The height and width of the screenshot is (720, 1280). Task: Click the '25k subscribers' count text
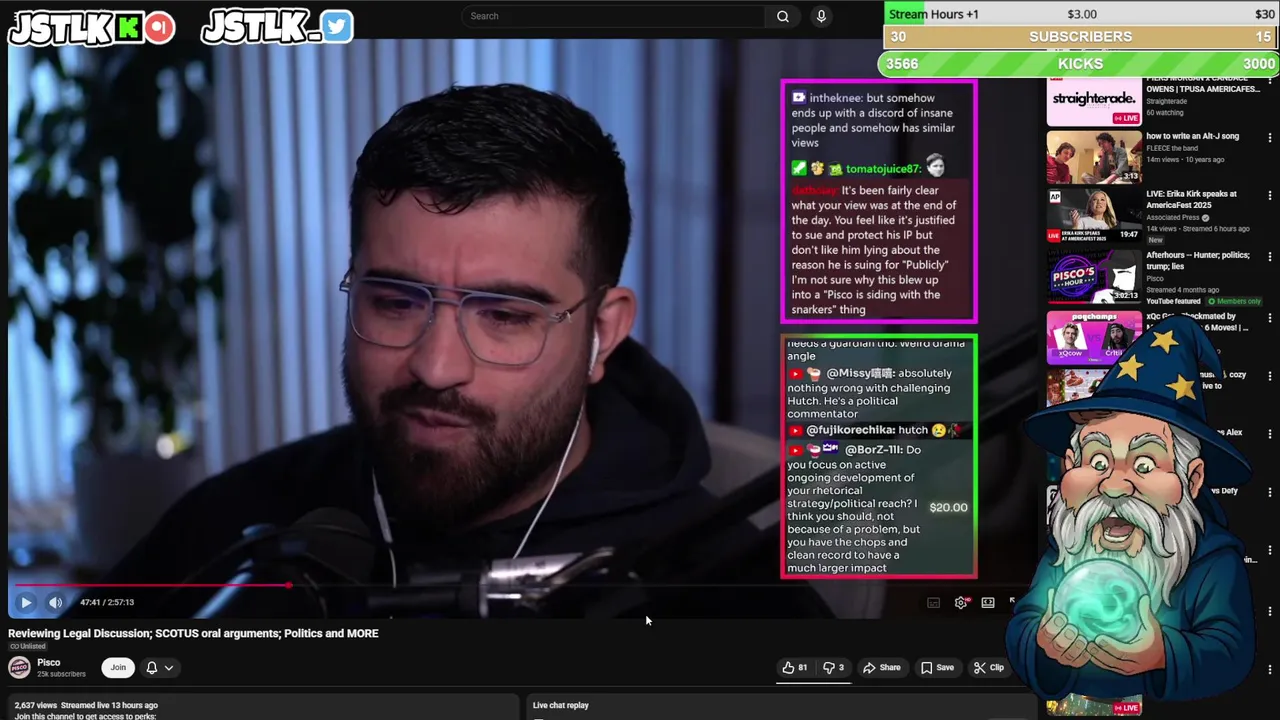62,674
